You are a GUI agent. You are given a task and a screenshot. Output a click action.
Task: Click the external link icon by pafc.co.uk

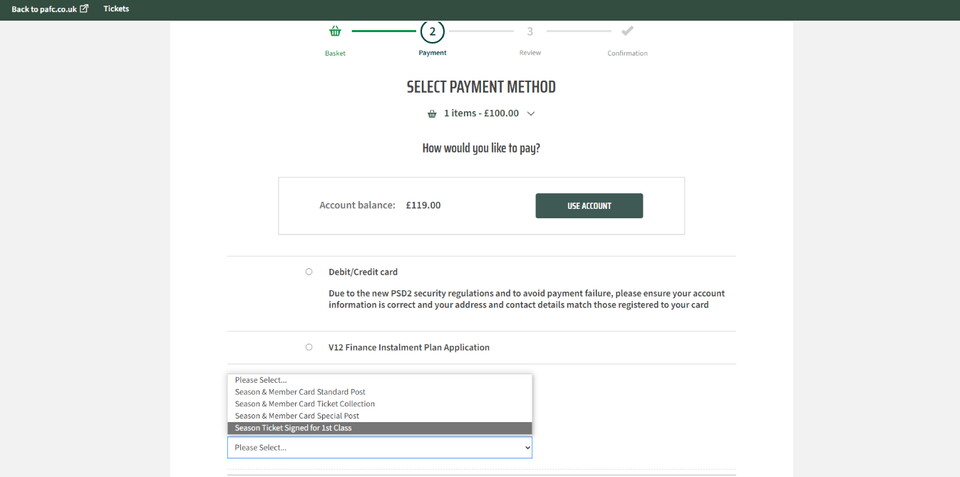[x=84, y=9]
